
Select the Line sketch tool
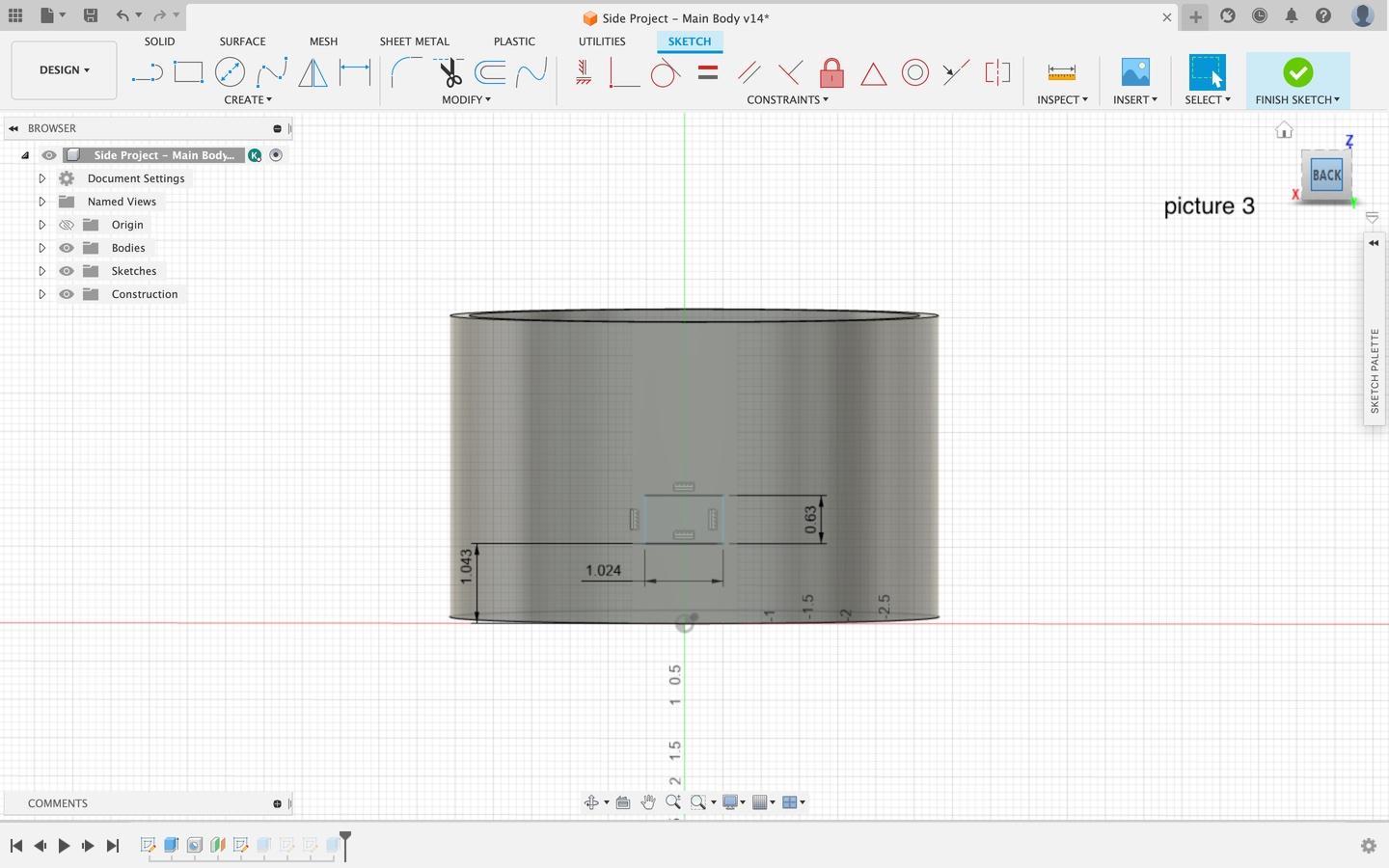(x=147, y=72)
